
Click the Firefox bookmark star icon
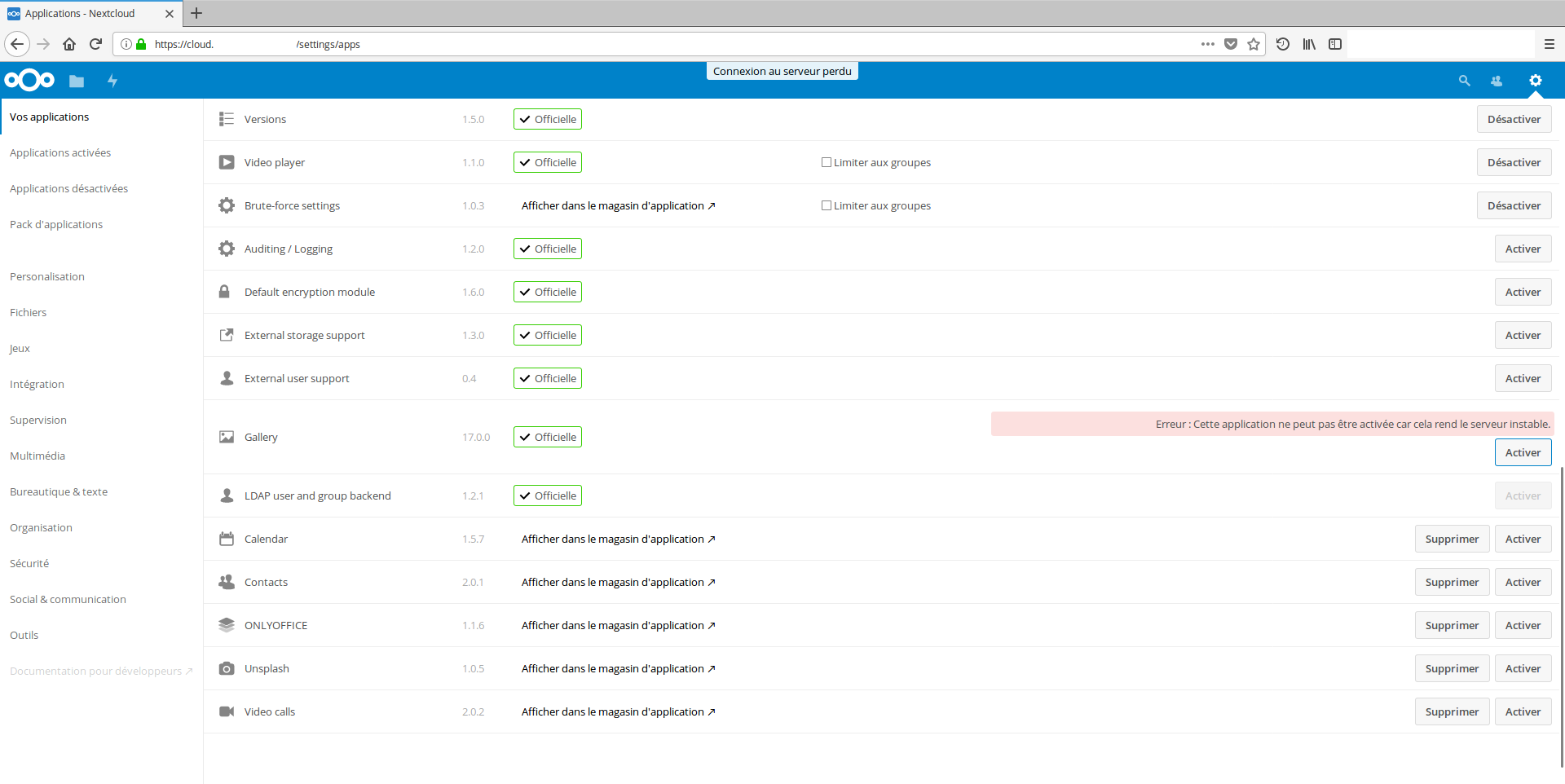[x=1254, y=44]
